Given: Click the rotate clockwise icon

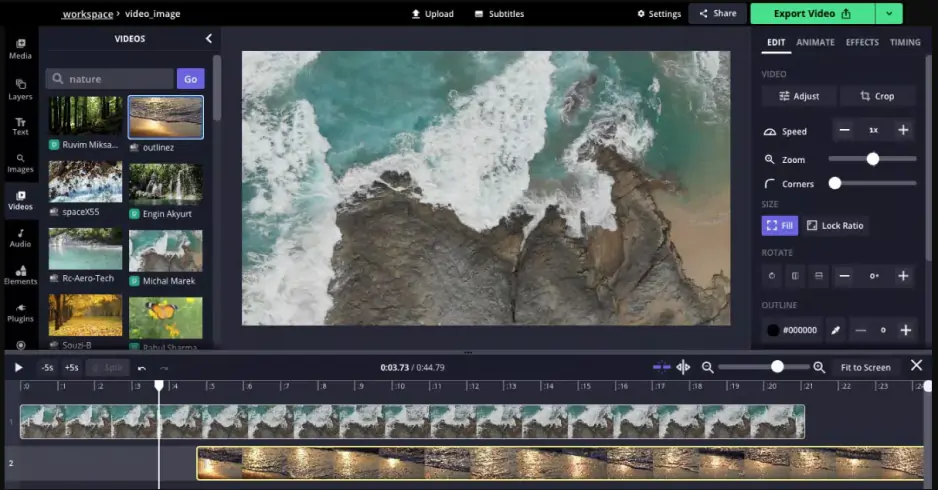Looking at the screenshot, I should coord(772,276).
